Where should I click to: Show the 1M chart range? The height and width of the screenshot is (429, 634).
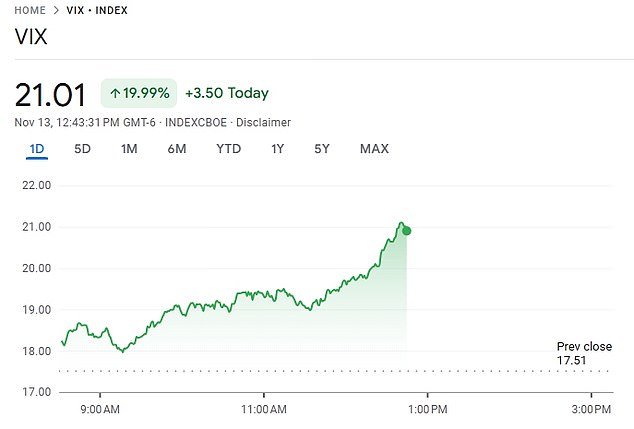(x=128, y=149)
